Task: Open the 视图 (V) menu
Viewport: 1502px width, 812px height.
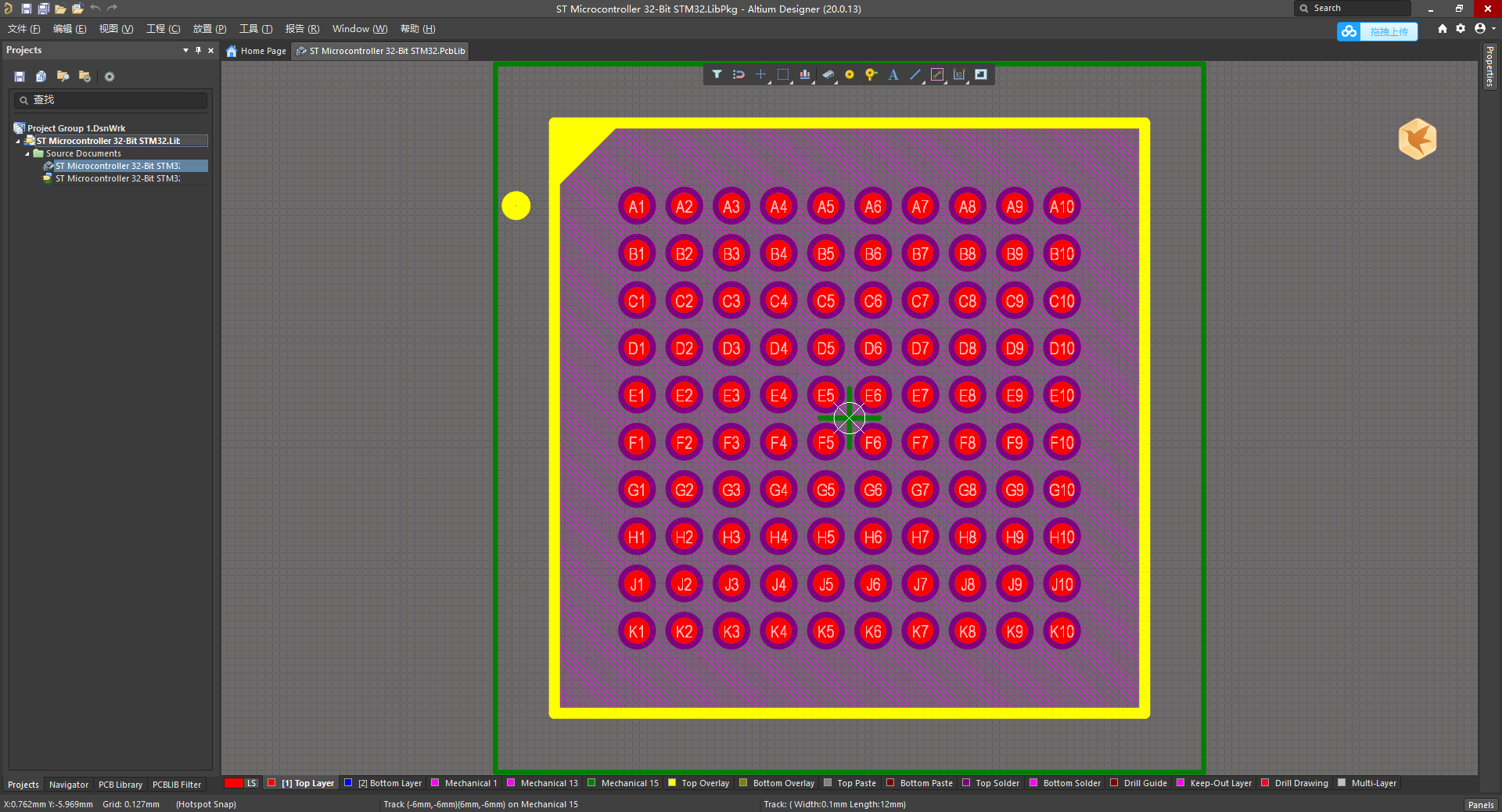Action: point(116,29)
